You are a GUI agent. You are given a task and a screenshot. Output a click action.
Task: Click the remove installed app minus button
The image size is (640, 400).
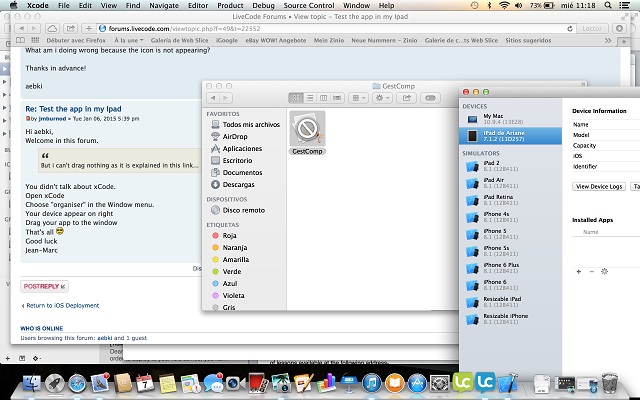point(591,271)
